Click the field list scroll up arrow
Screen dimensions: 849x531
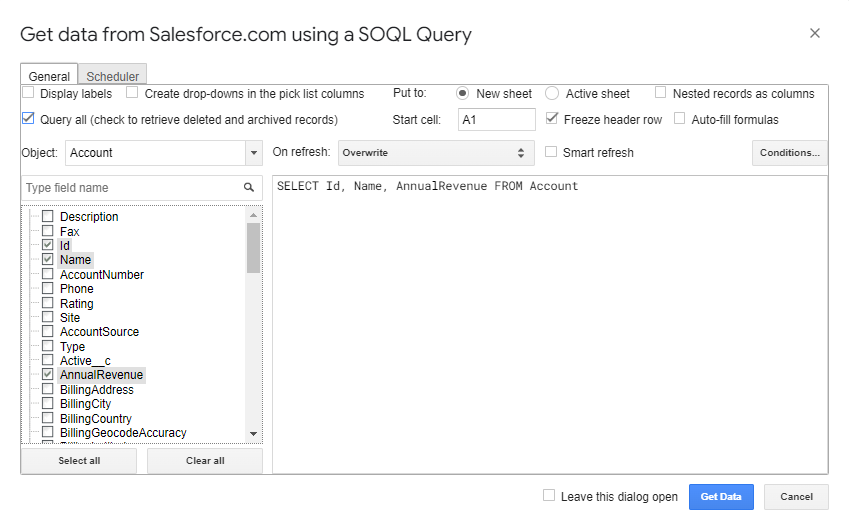coord(254,215)
